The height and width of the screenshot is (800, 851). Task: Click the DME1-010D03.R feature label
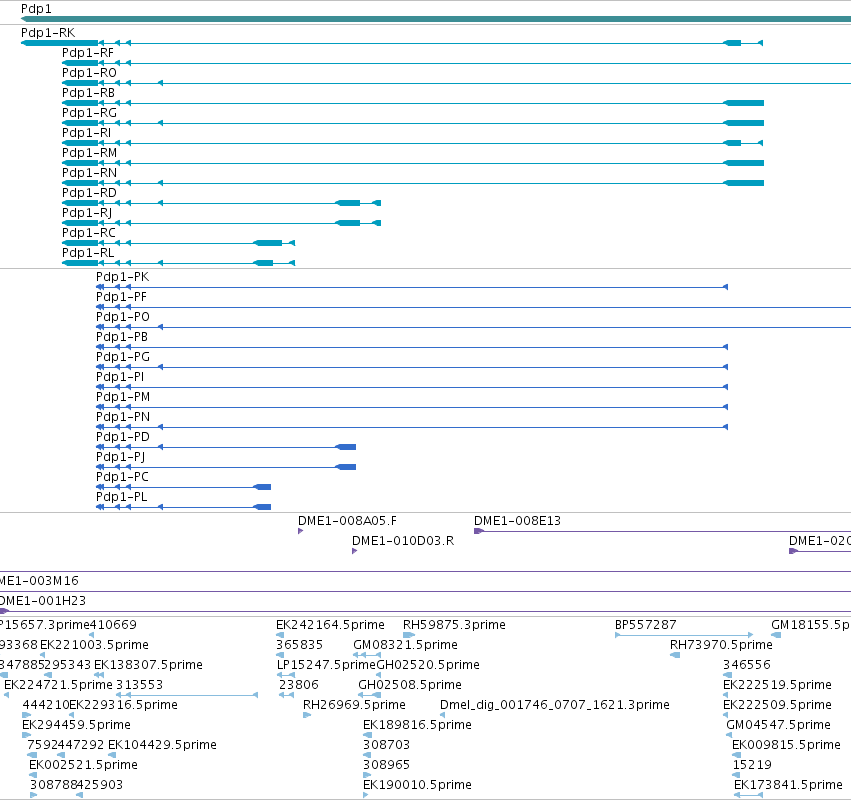[x=403, y=541]
